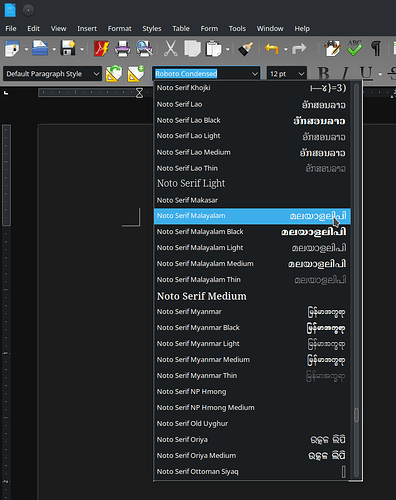Viewport: 396px width, 500px height.
Task: Select font Noto Serif Lao Black
Action: 252,120
